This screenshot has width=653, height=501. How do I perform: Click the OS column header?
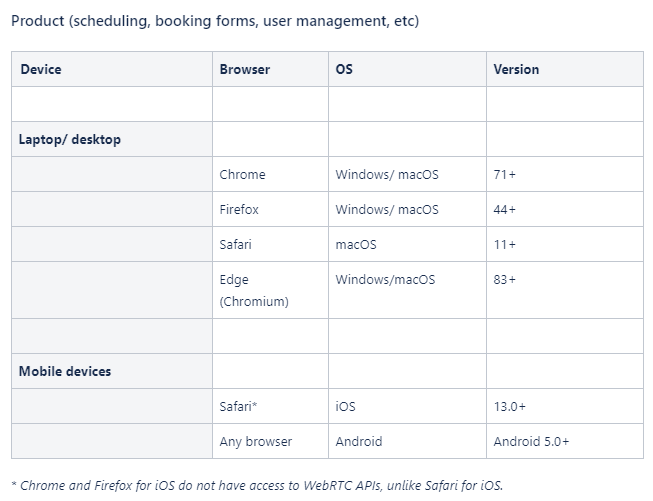(x=344, y=70)
